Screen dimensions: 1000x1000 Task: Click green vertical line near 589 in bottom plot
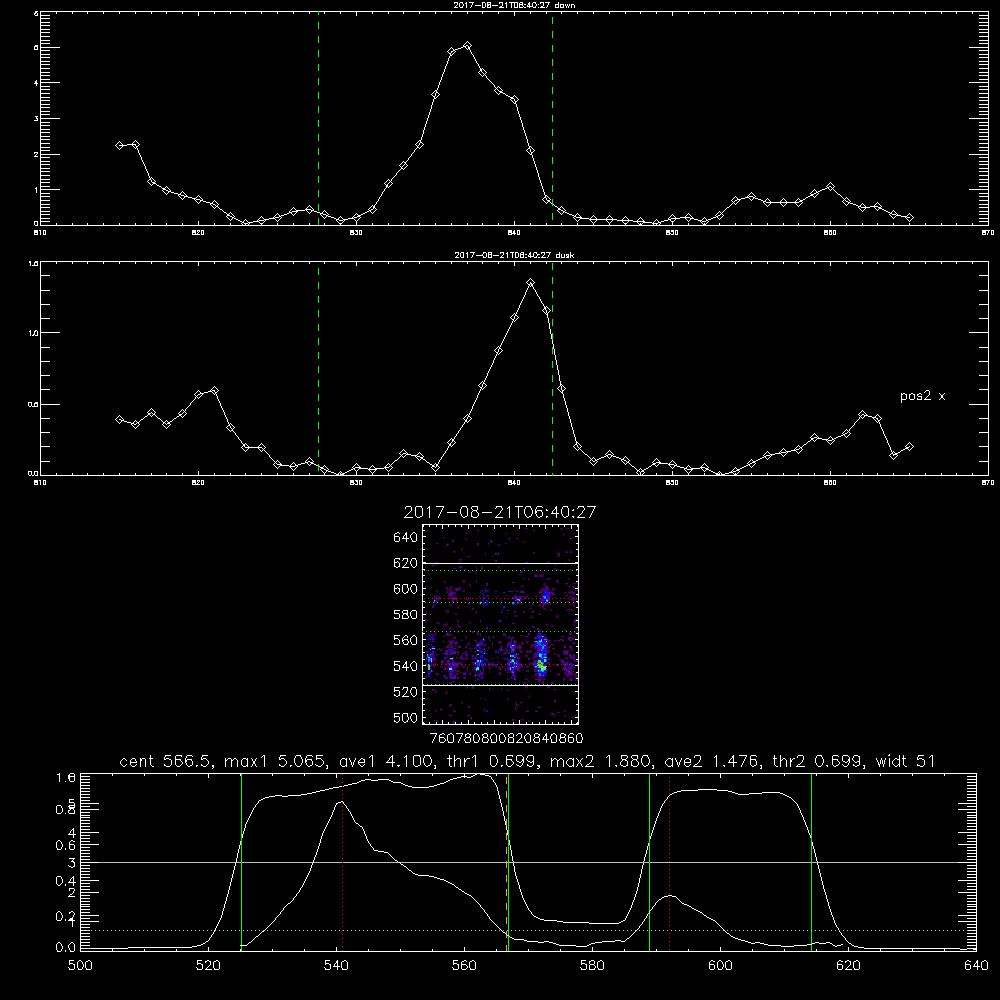(x=649, y=862)
